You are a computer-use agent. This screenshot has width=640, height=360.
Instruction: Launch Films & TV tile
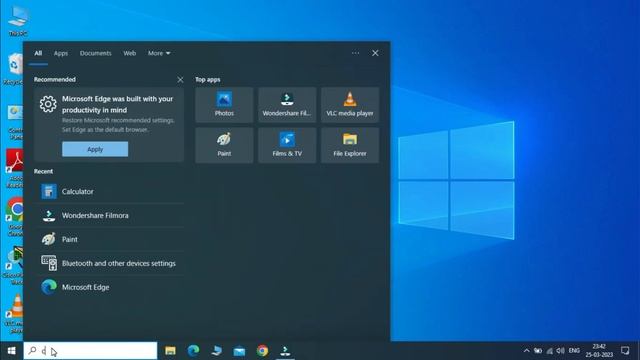(287, 145)
